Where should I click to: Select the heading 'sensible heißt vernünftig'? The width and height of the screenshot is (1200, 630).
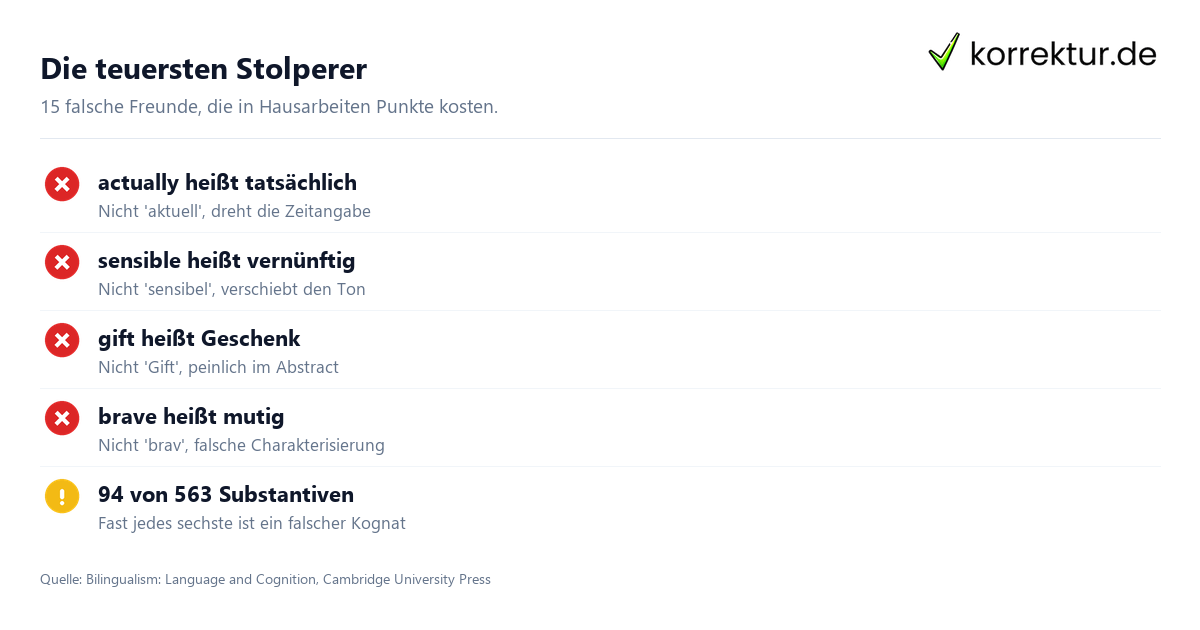[x=226, y=261]
